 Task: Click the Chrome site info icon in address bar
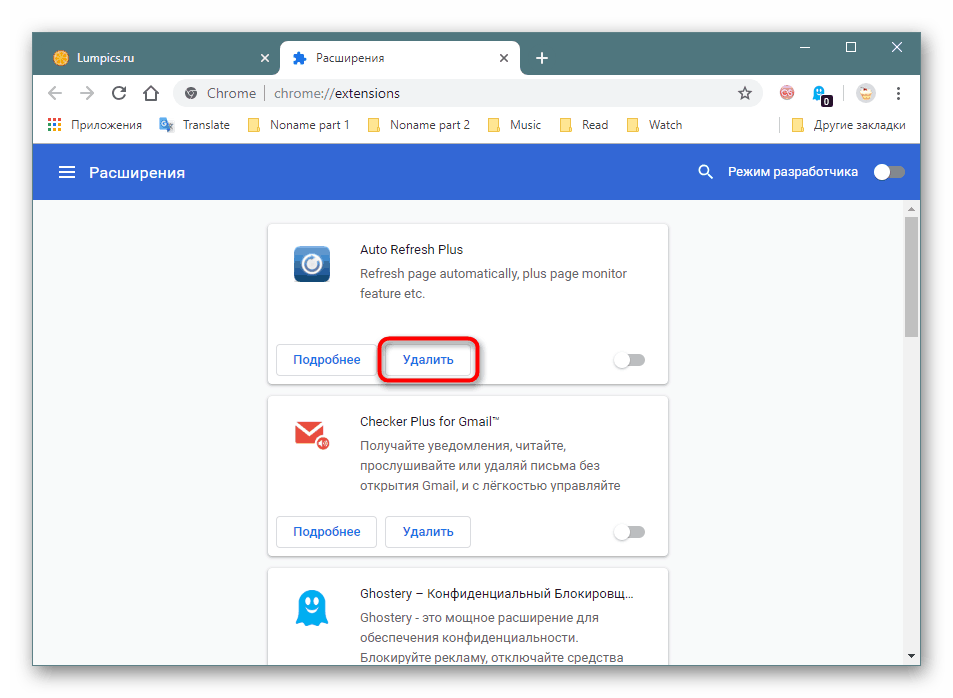(x=191, y=93)
